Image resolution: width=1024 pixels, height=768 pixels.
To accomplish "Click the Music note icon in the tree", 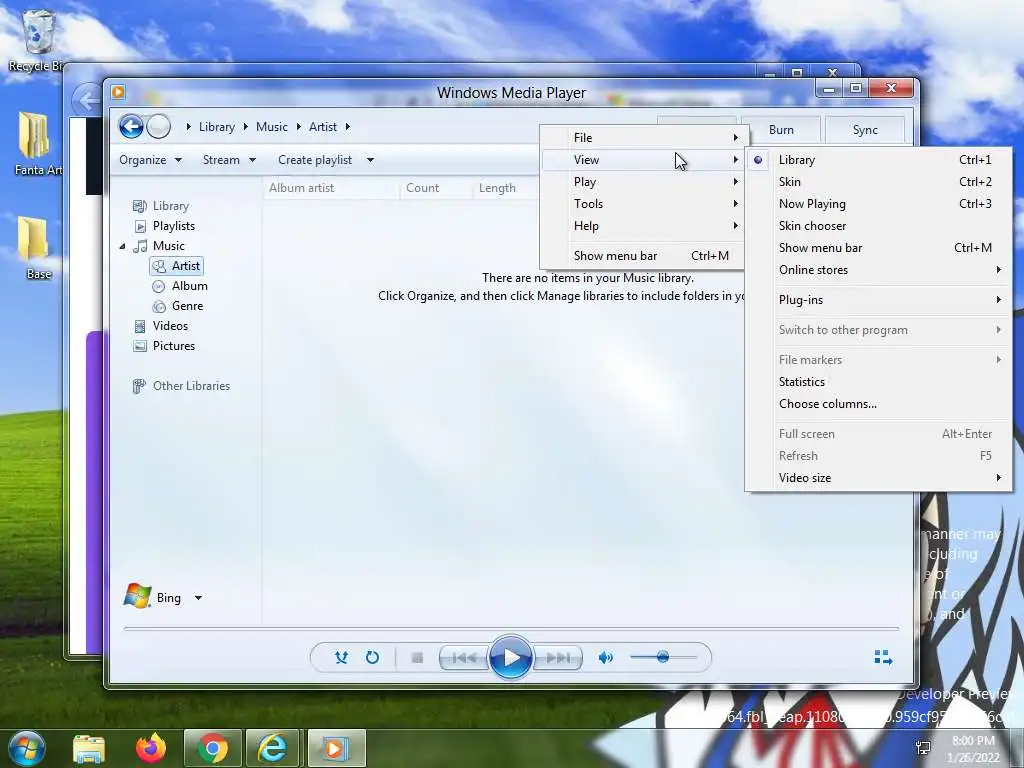I will coord(140,246).
